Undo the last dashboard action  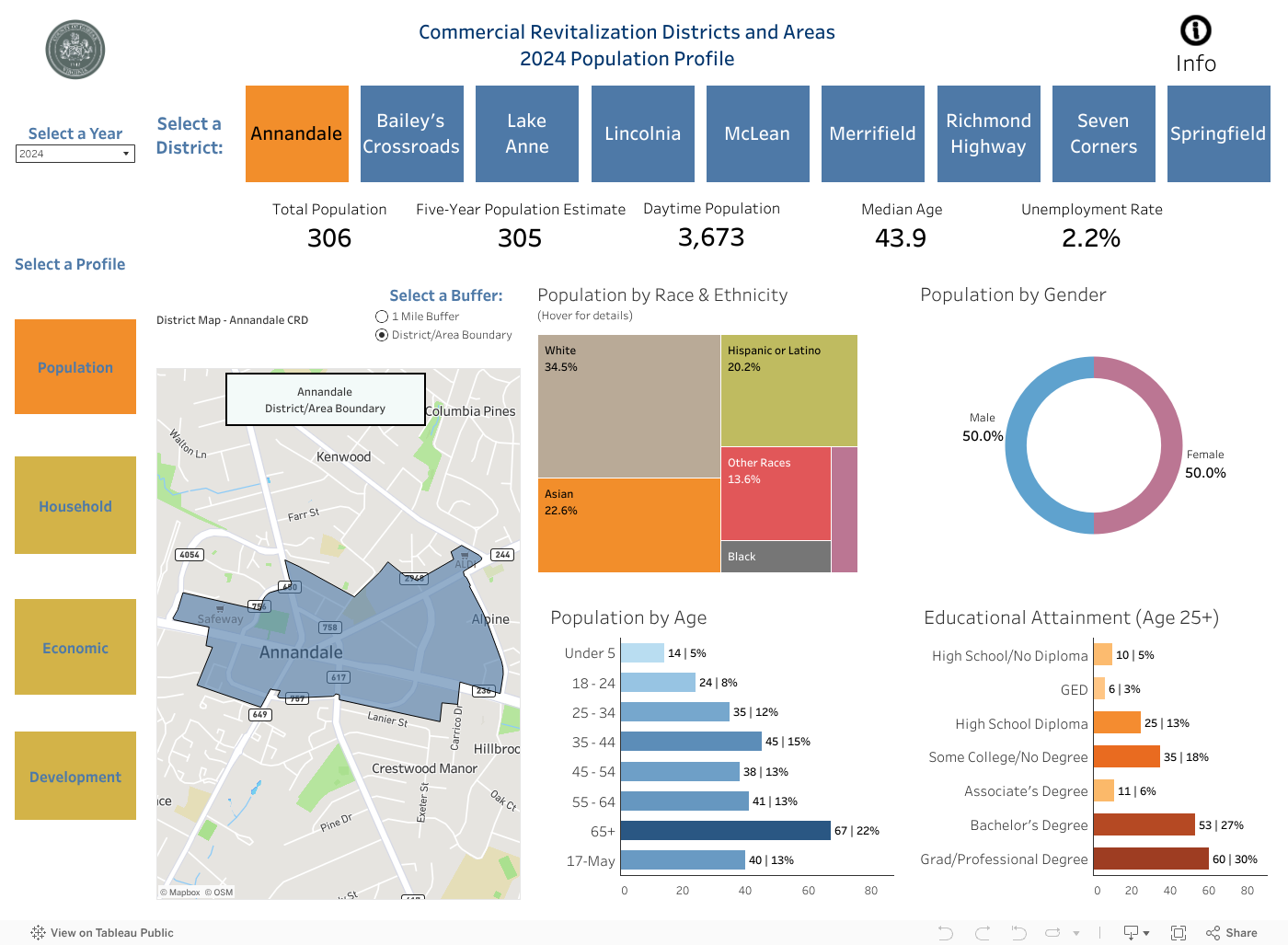946,932
